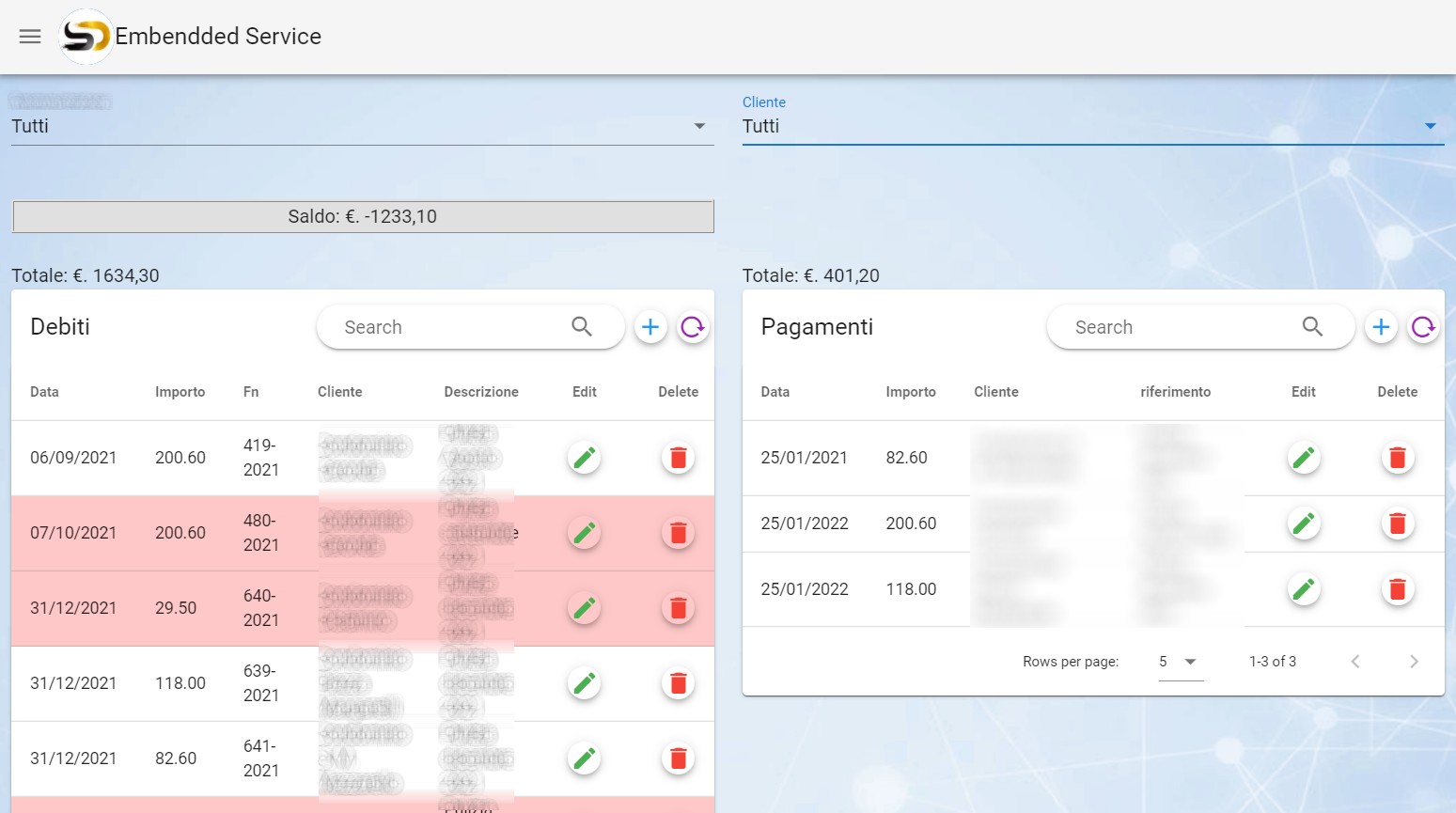Edit the debit row Fn 480-2021
The height and width of the screenshot is (813, 1456).
(585, 533)
